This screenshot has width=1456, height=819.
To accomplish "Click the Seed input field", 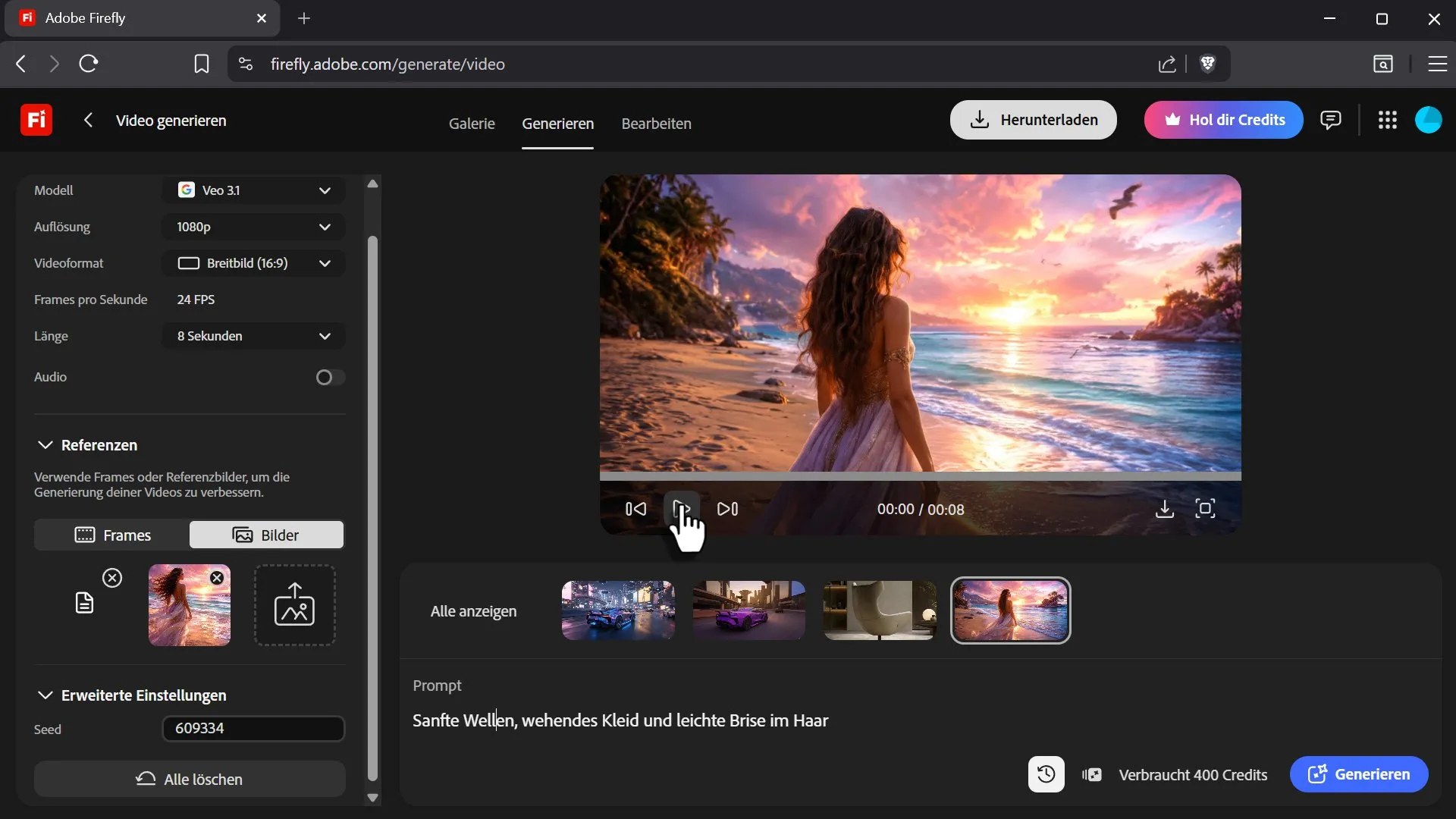I will [x=253, y=728].
